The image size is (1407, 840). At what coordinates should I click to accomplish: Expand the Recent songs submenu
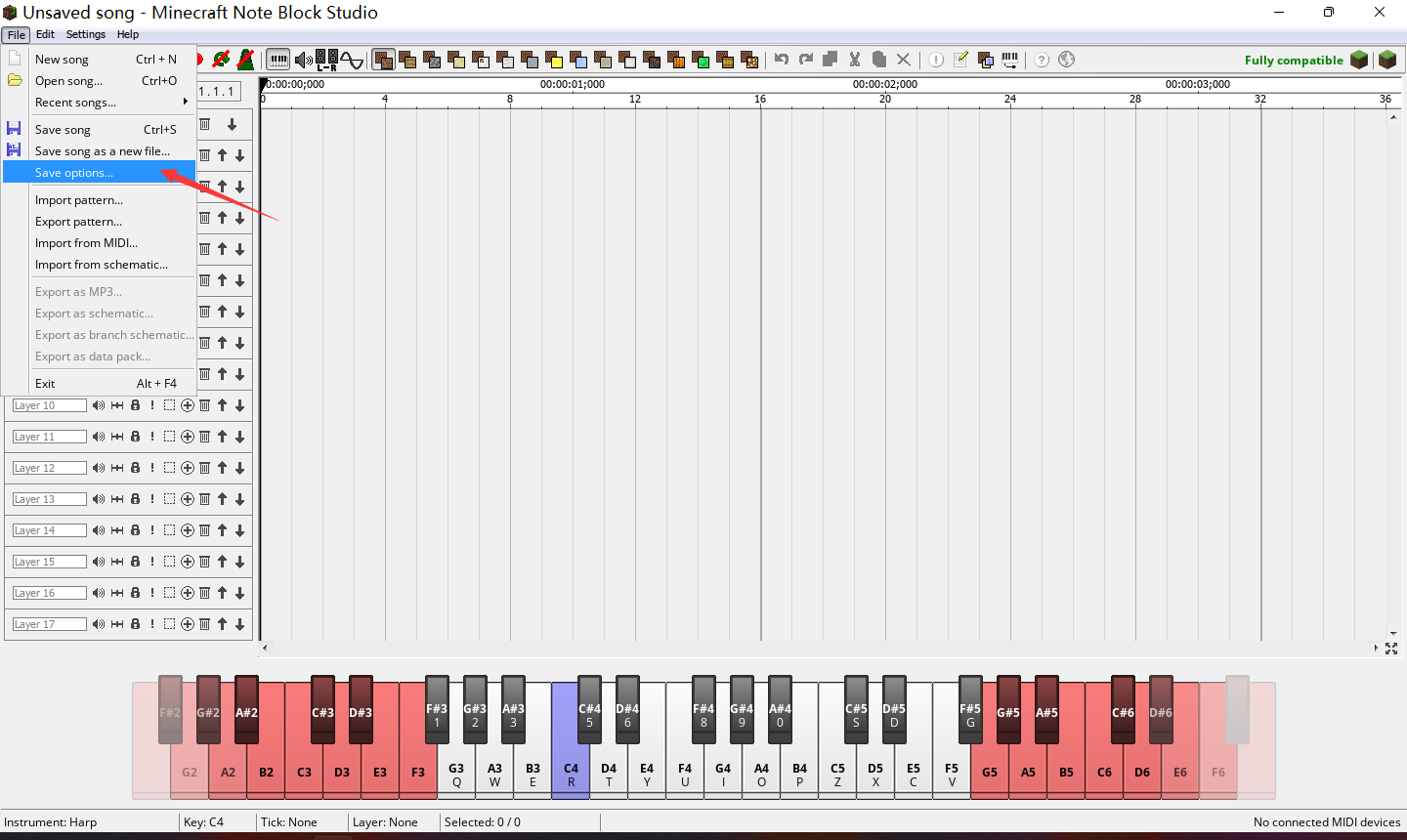point(100,102)
